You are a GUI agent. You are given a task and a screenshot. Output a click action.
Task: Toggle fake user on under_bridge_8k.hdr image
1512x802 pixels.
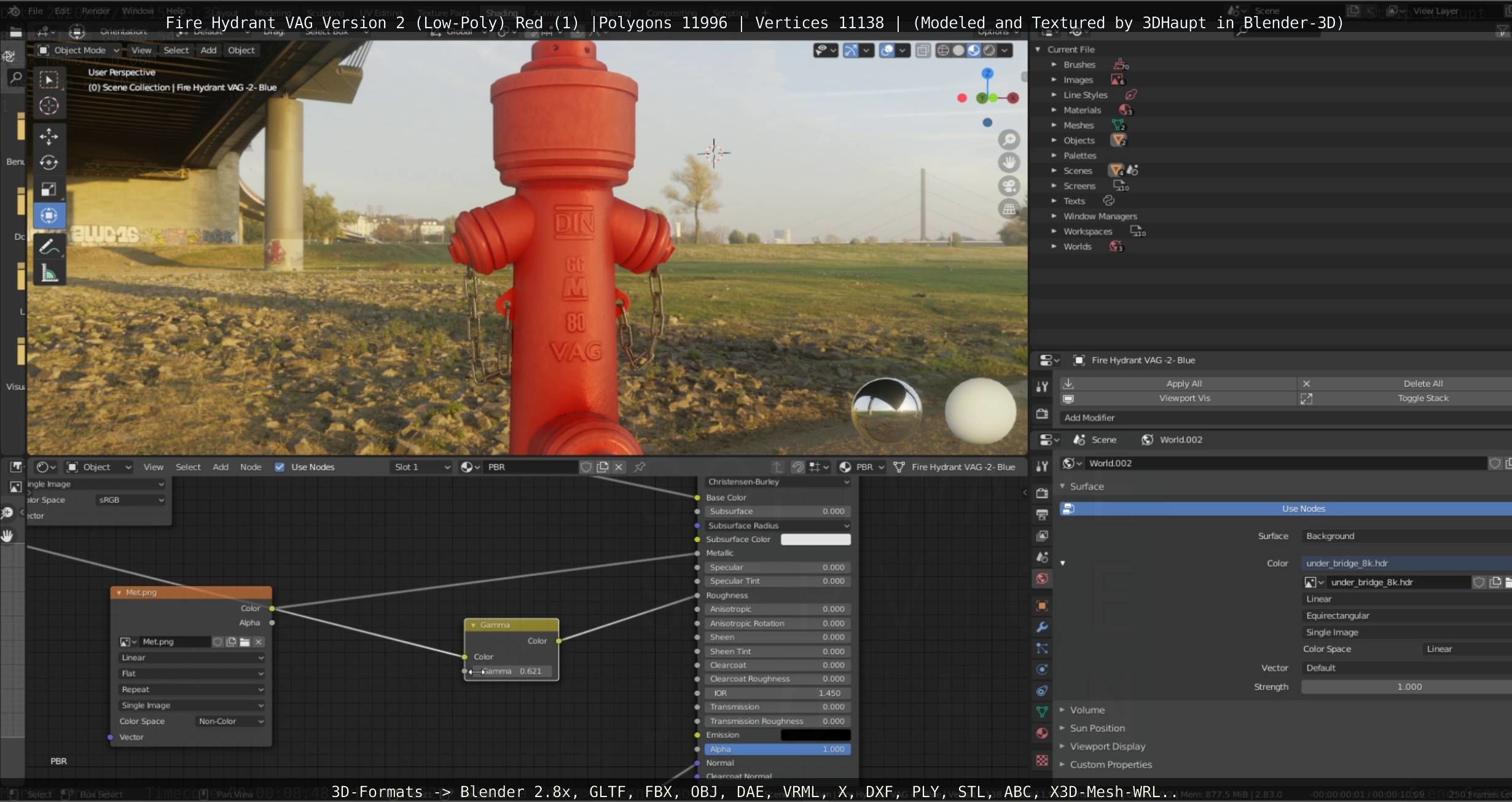click(x=1479, y=582)
